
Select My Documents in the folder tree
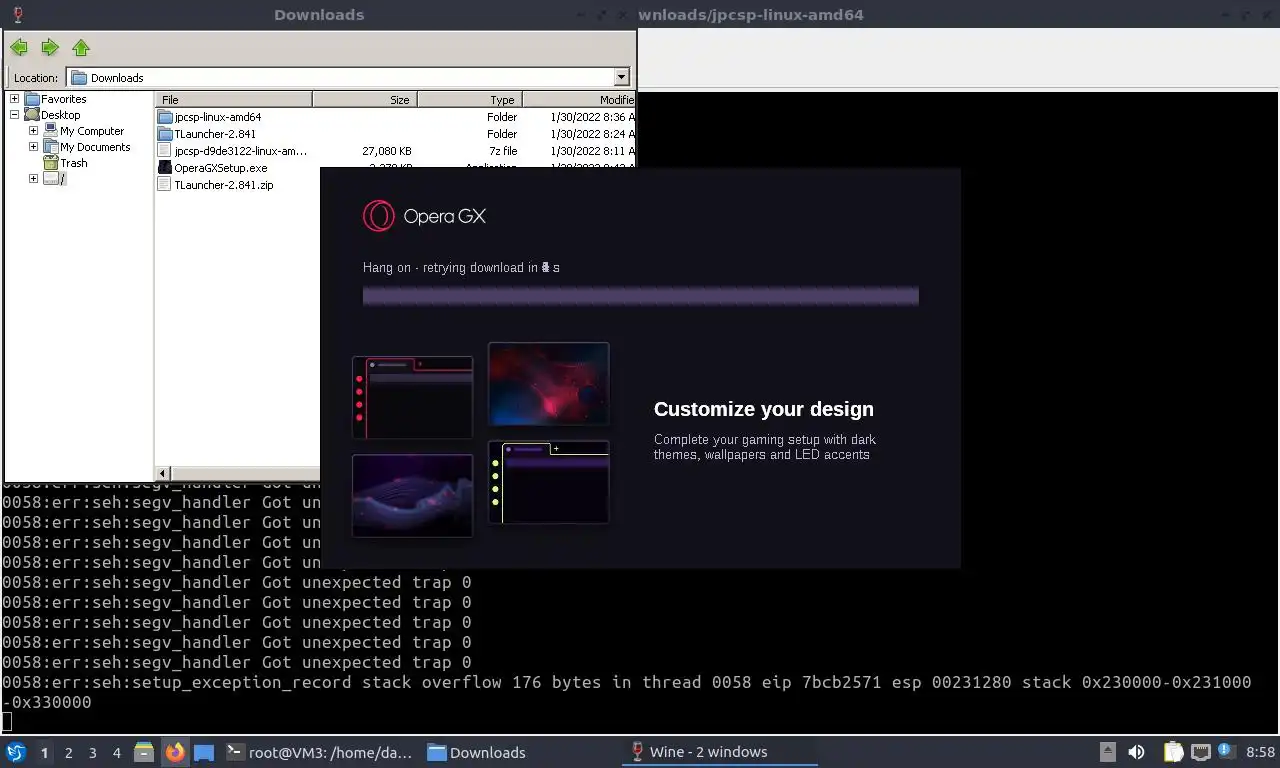95,147
